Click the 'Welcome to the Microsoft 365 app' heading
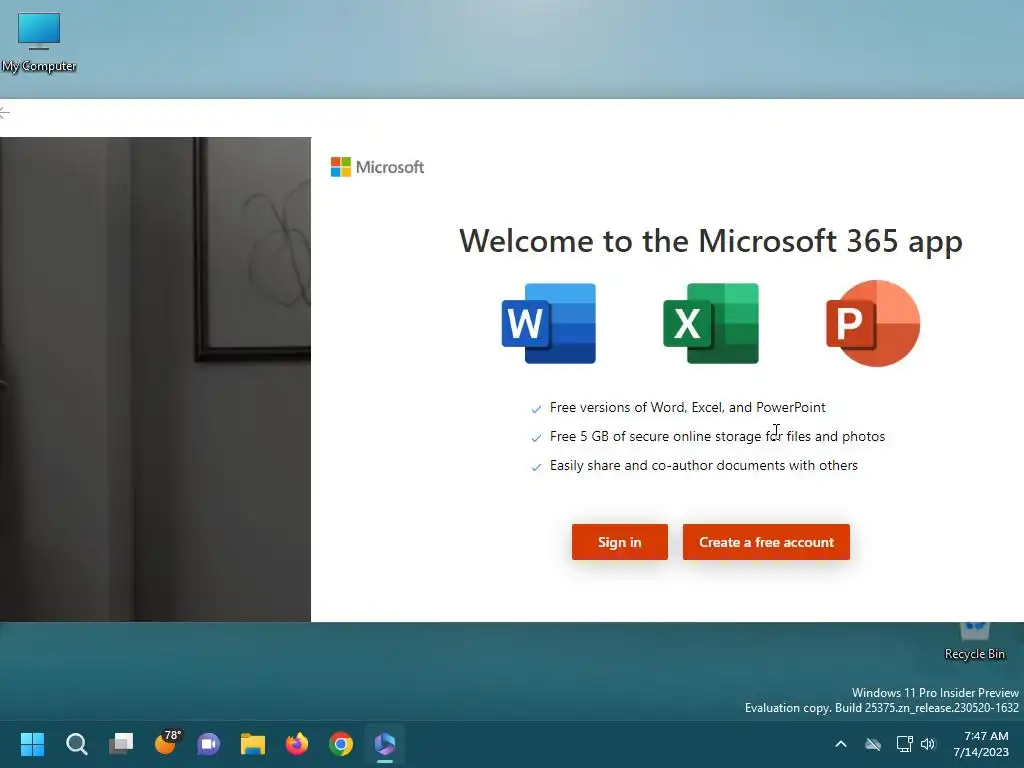This screenshot has height=768, width=1024. pyautogui.click(x=711, y=241)
